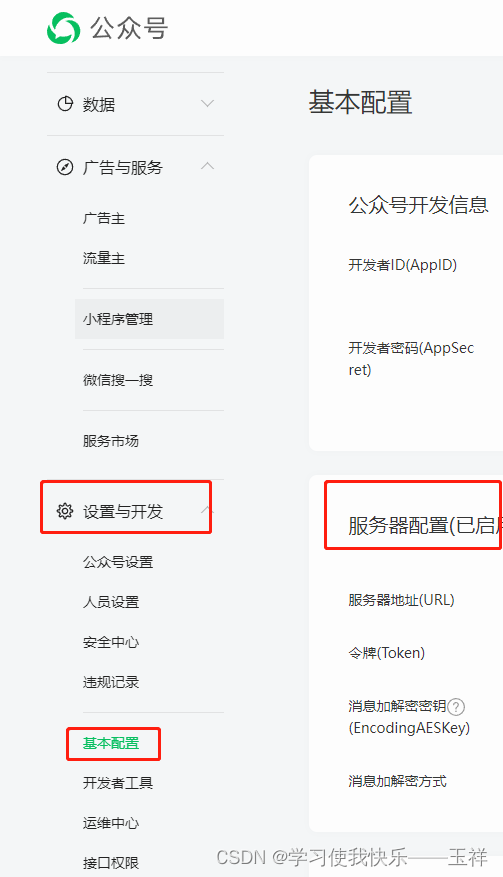
Task: Select 小程序管理 in the sidebar
Action: click(149, 319)
